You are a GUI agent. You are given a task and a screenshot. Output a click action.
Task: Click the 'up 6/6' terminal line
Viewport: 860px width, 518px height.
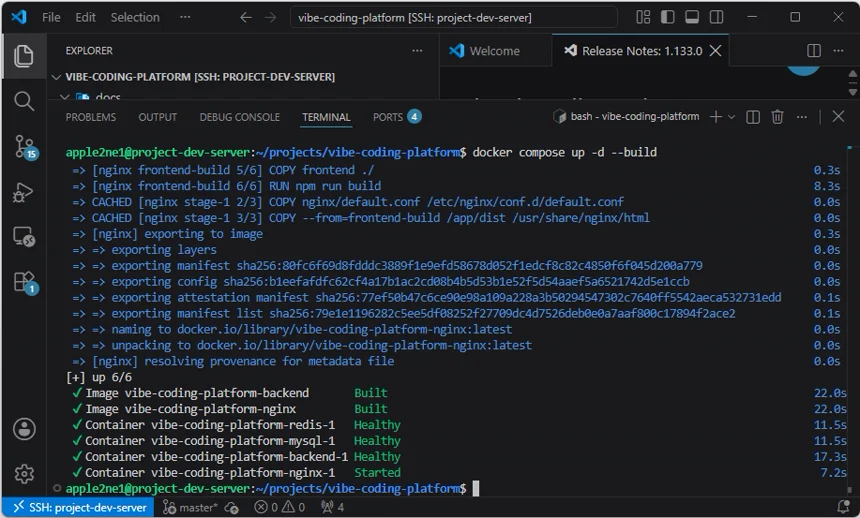(x=99, y=377)
